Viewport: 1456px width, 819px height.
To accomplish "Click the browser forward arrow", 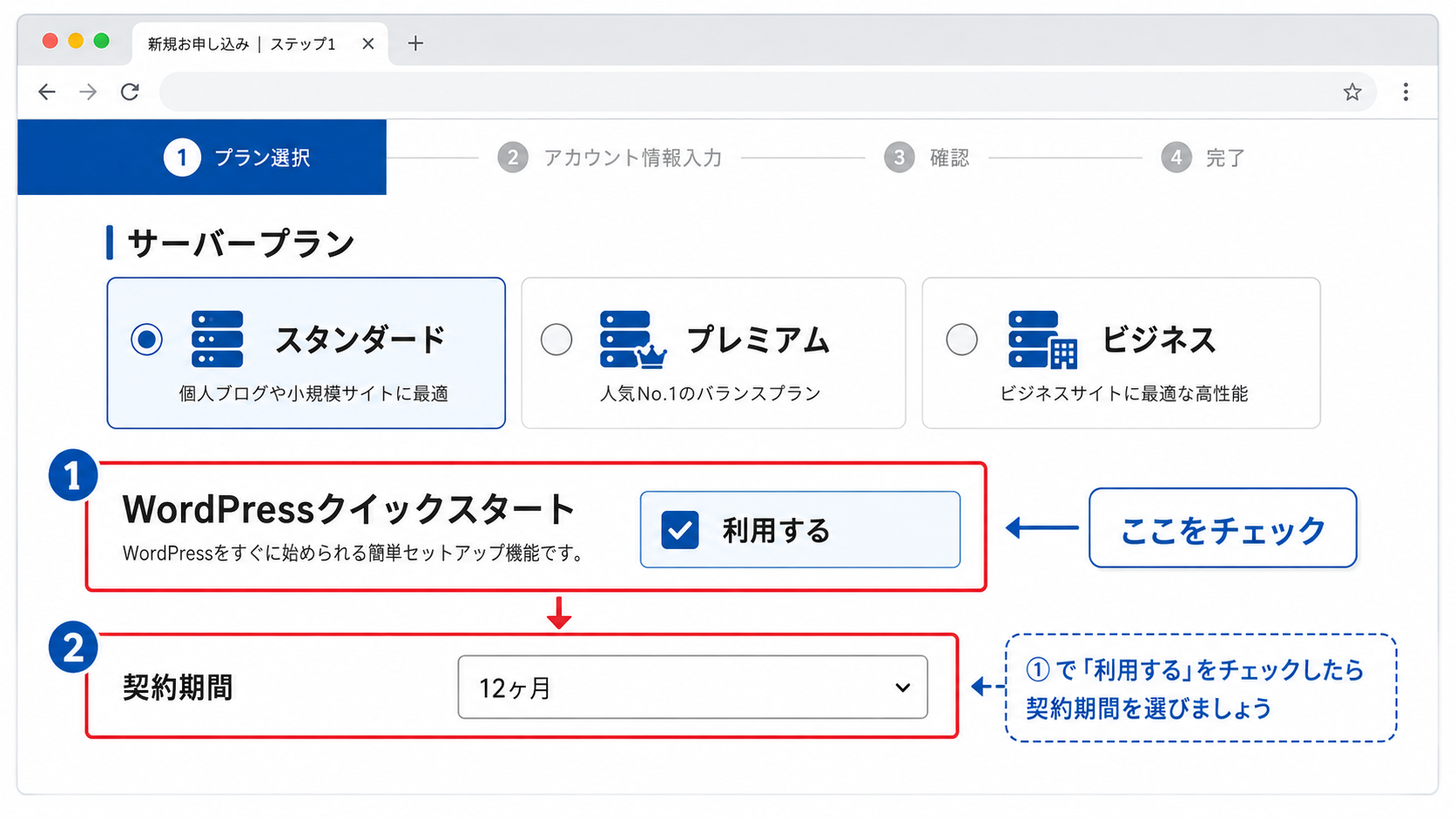I will (88, 92).
